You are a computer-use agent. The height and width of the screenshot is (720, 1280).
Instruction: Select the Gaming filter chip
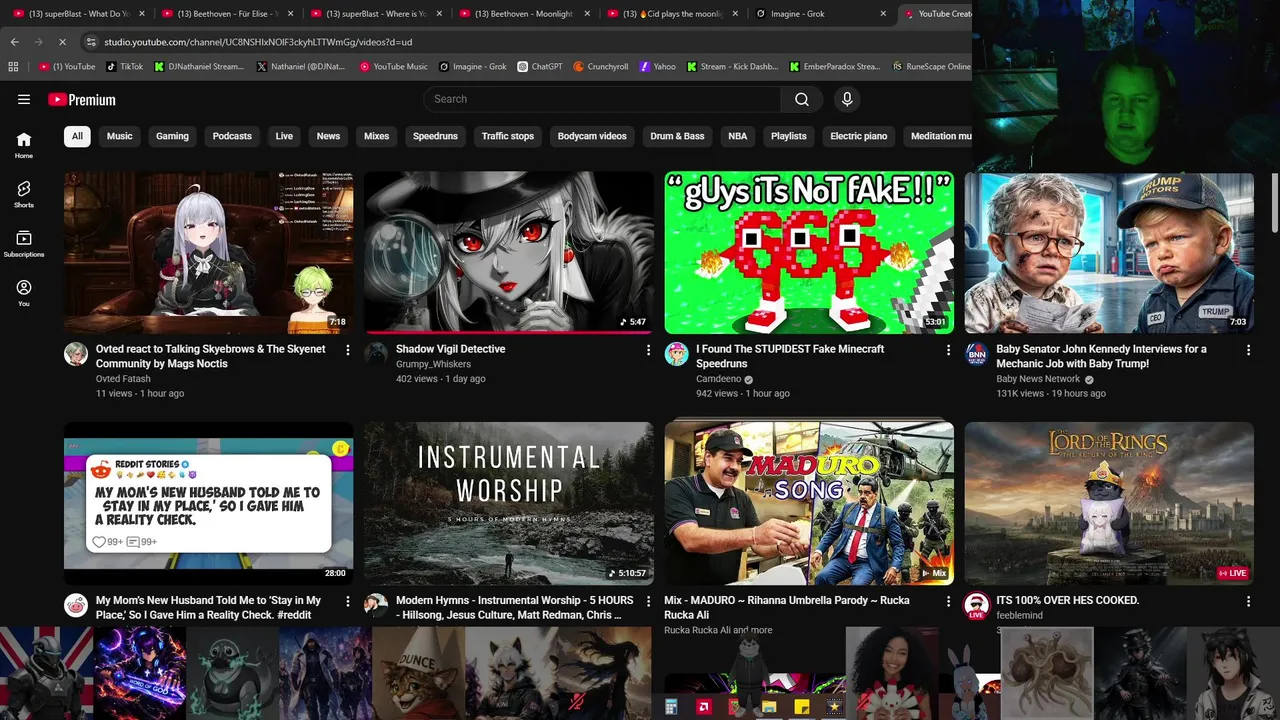click(172, 136)
